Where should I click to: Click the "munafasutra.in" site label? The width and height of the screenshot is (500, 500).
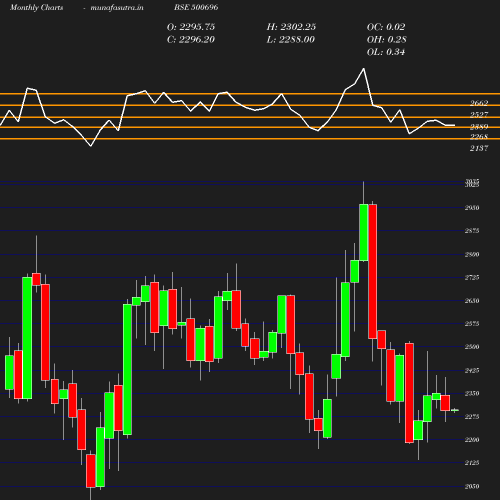click(117, 8)
